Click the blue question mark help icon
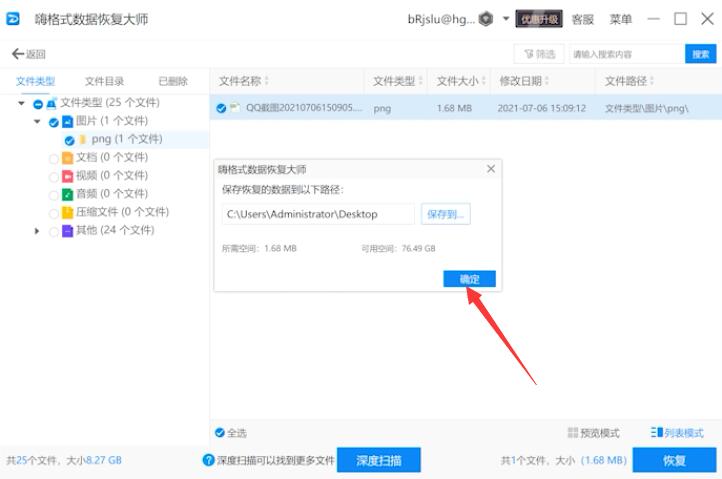This screenshot has height=479, width=722. 209,460
